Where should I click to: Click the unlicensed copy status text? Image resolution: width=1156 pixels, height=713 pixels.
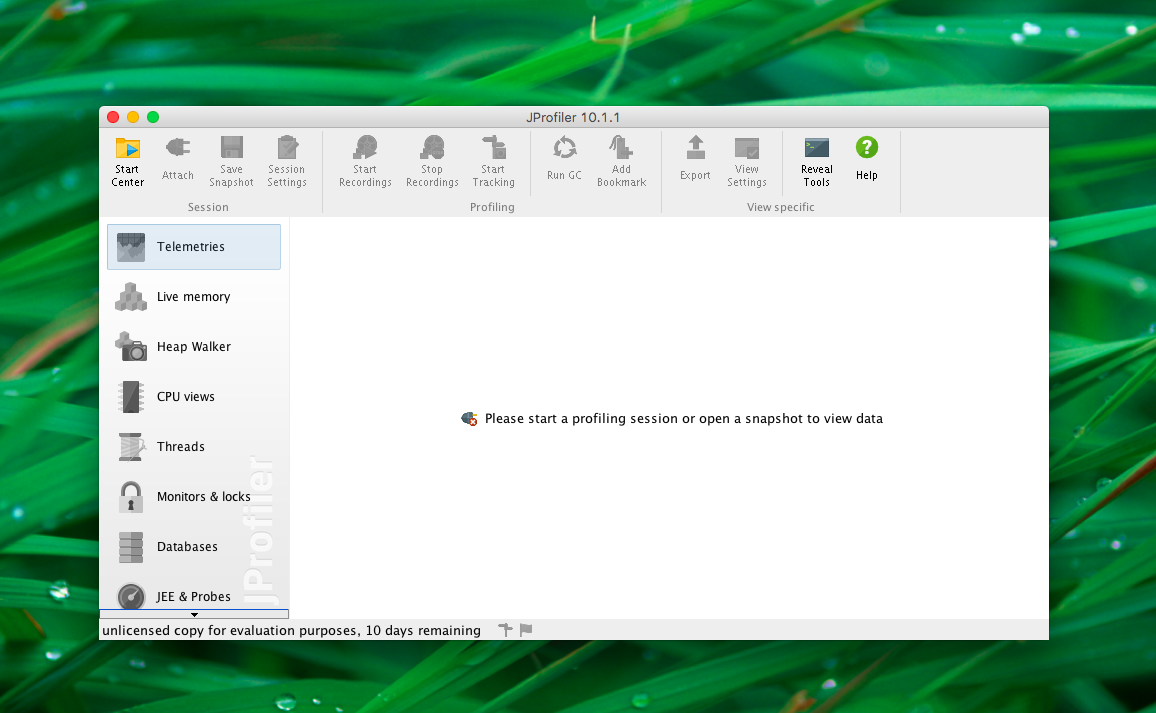(x=291, y=630)
